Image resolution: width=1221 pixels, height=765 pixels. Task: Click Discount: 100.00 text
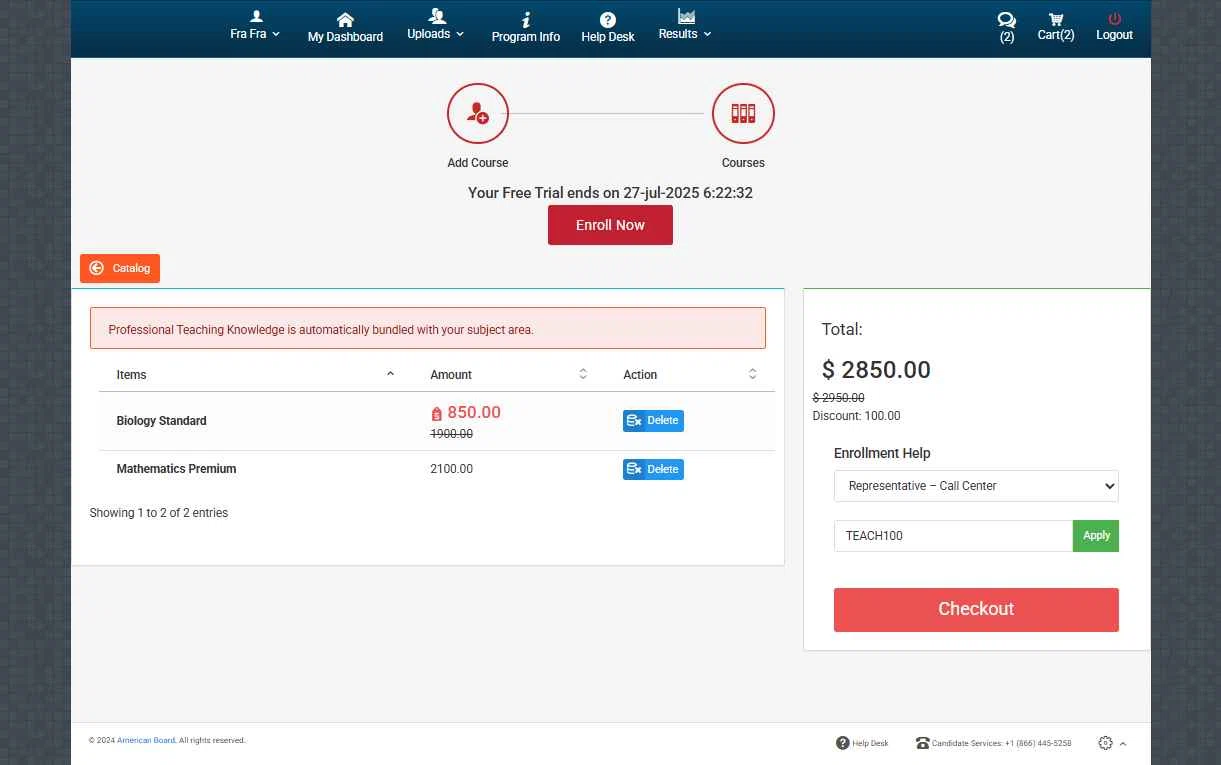pyautogui.click(x=856, y=416)
